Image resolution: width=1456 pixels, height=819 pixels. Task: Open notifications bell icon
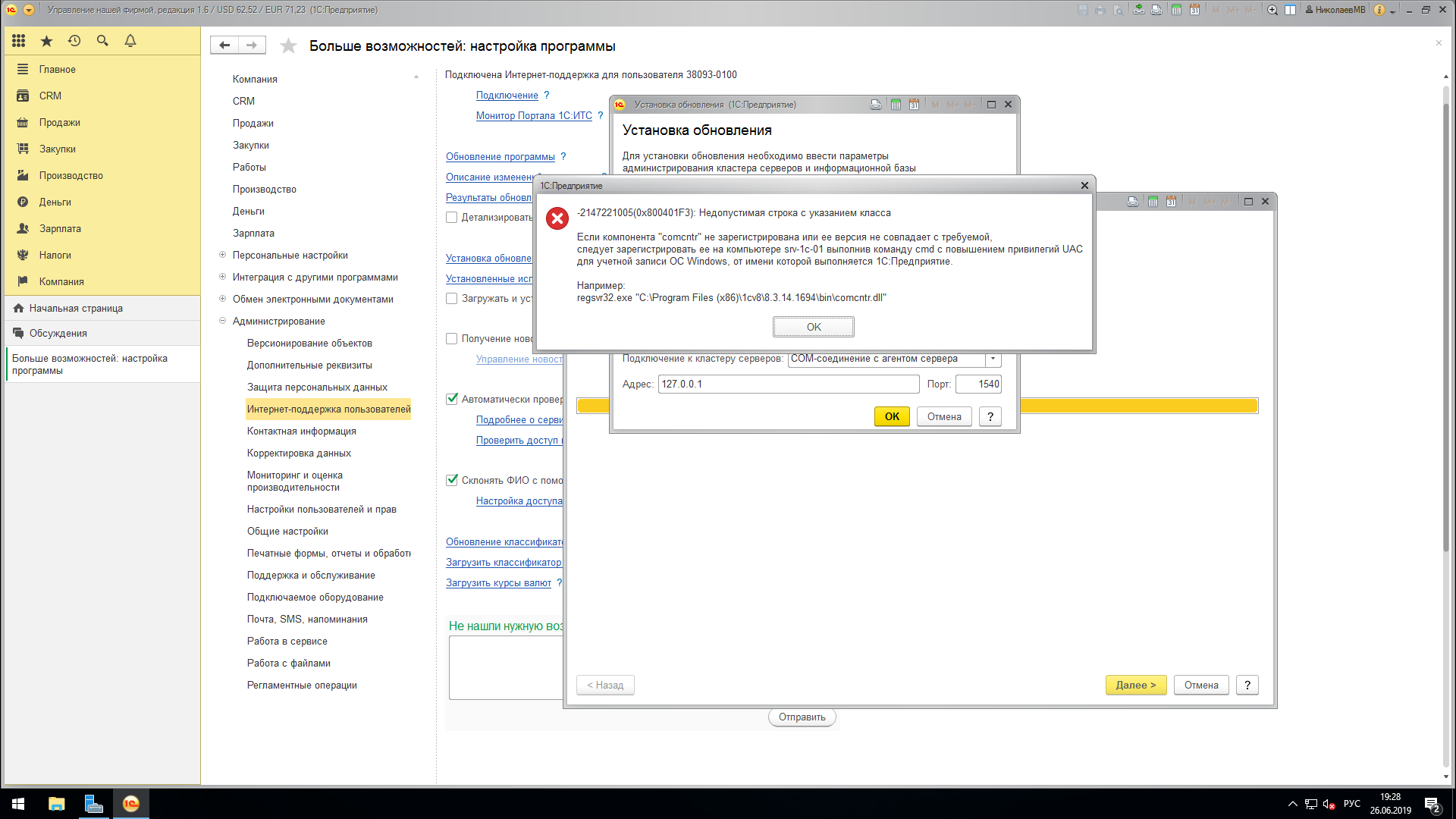pyautogui.click(x=130, y=41)
